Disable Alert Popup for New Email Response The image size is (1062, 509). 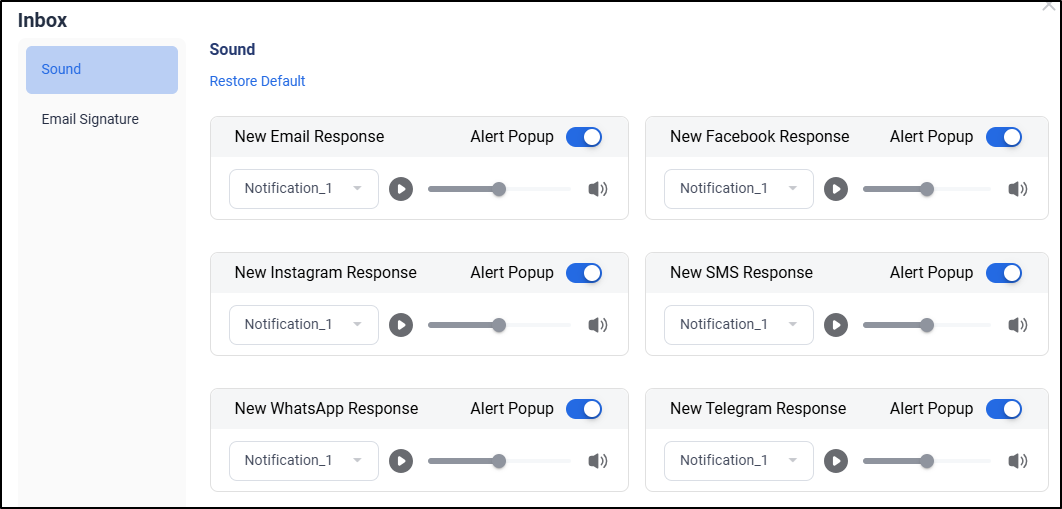584,137
